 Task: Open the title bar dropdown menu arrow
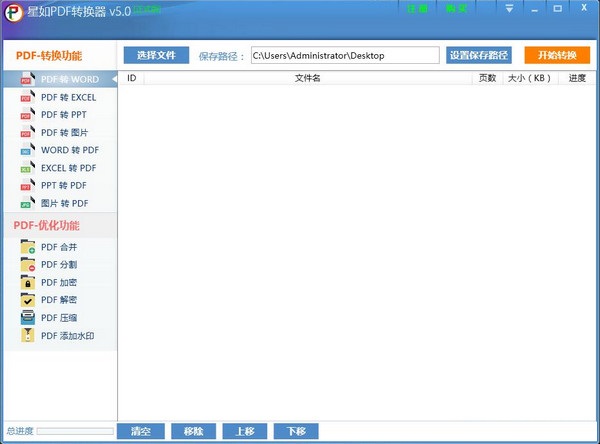coord(509,8)
